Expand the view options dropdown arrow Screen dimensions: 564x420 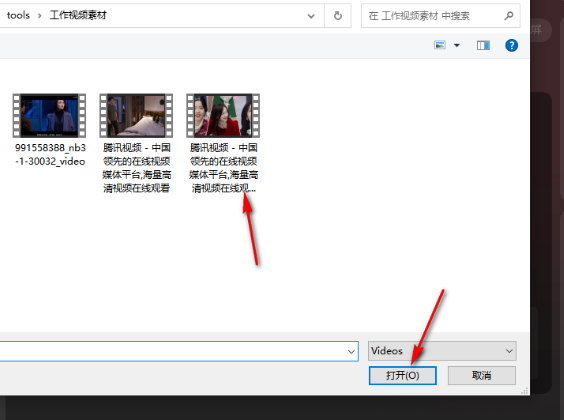click(457, 45)
